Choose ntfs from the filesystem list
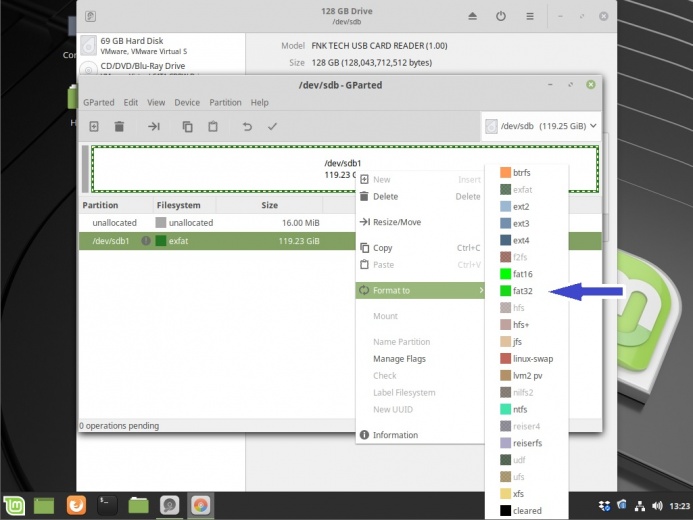This screenshot has height=520, width=693. [519, 409]
